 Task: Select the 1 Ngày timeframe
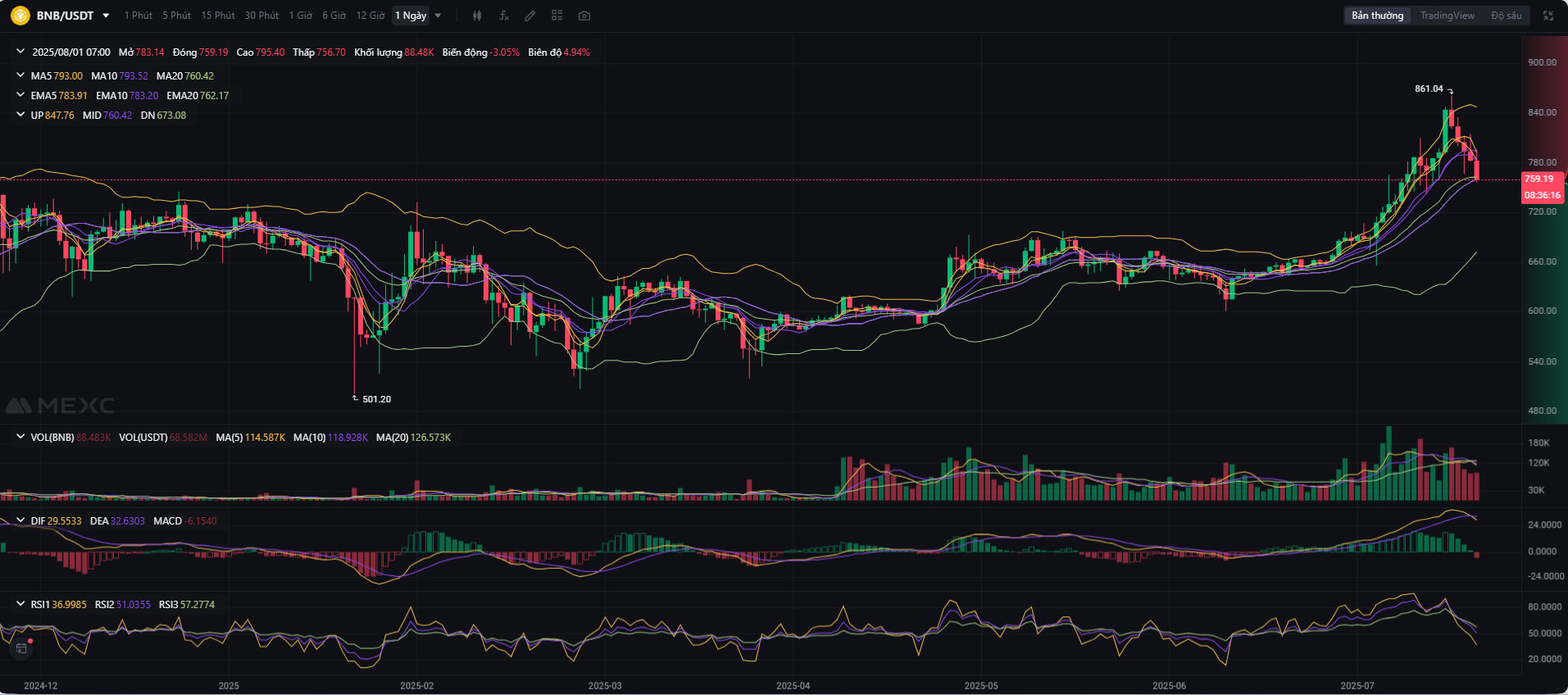point(411,16)
